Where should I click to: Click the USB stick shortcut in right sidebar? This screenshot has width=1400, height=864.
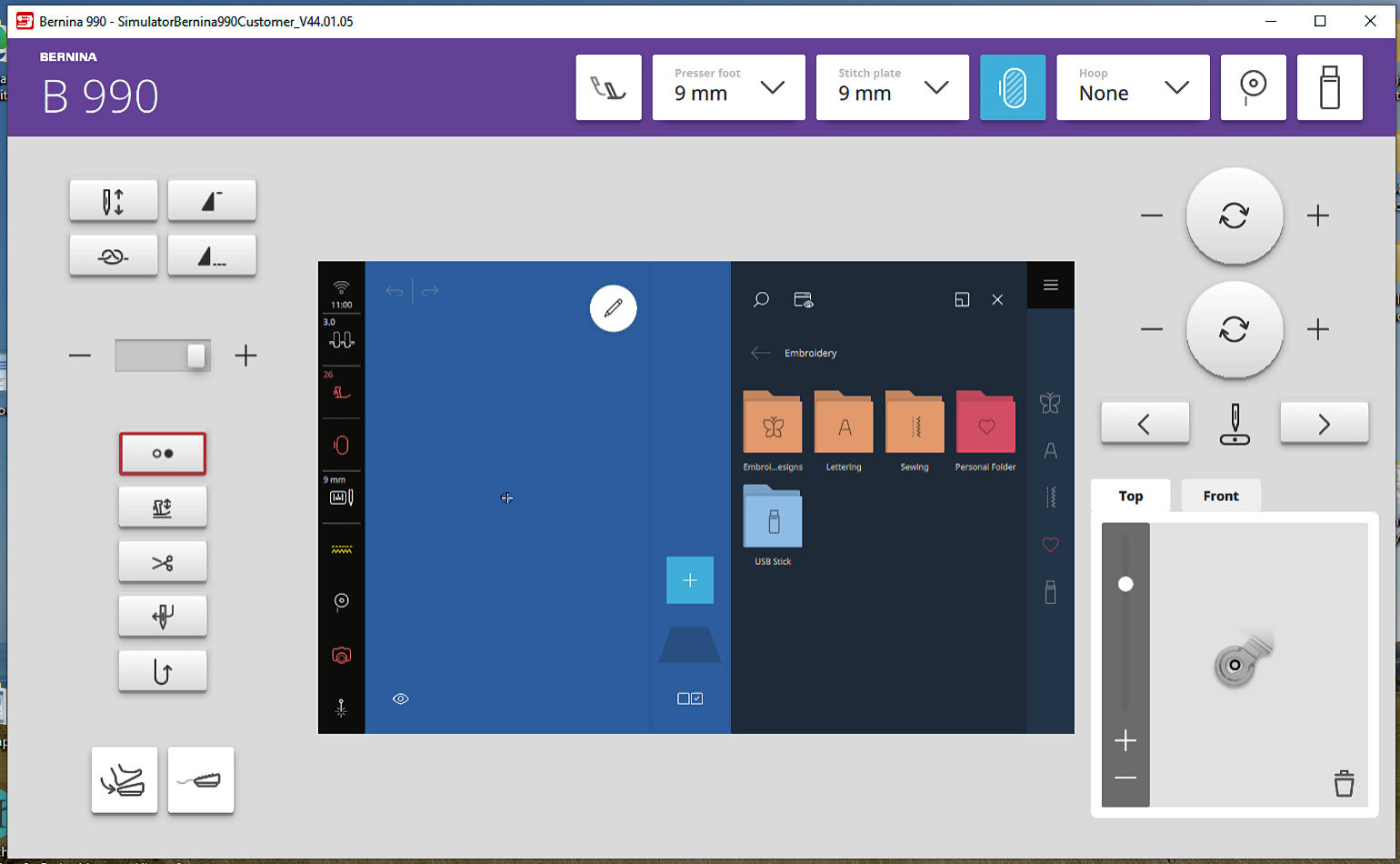(x=1050, y=593)
